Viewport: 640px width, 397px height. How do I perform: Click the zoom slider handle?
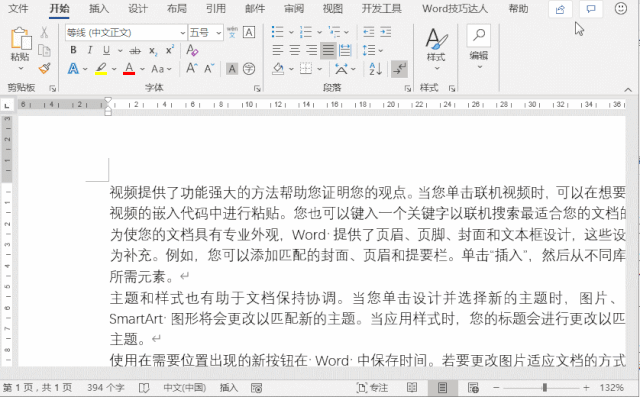[x=544, y=388]
